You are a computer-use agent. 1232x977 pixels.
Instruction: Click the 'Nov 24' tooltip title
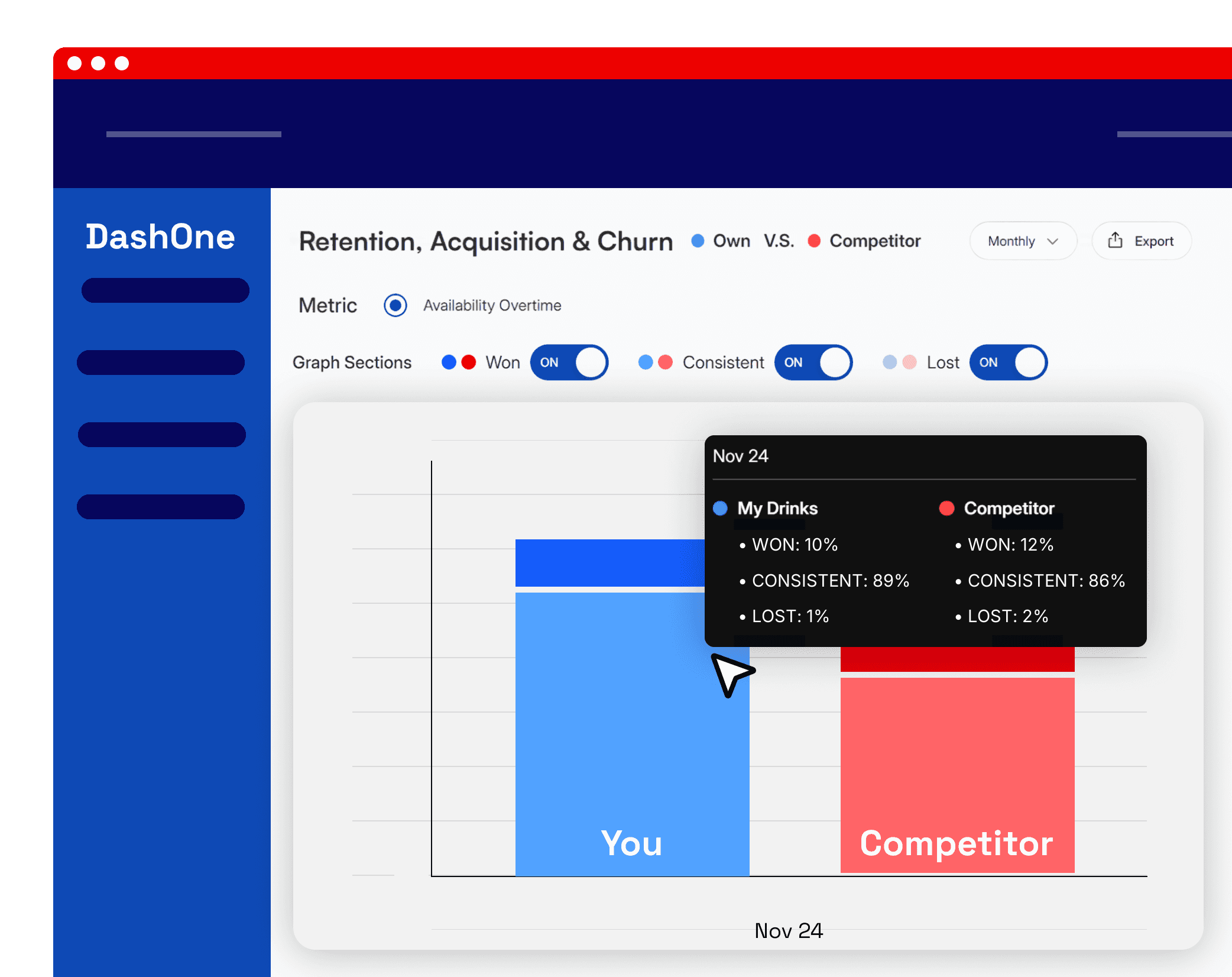point(740,456)
